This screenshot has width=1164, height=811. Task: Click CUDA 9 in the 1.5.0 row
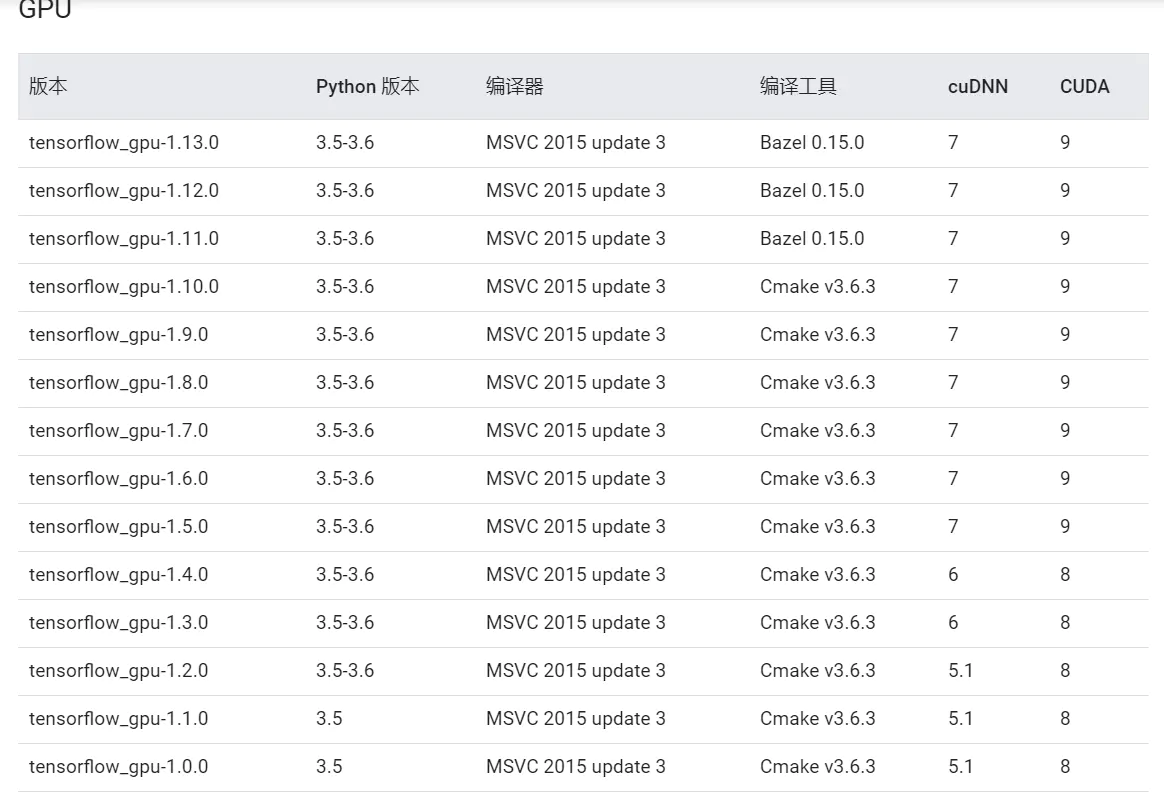pos(1065,527)
